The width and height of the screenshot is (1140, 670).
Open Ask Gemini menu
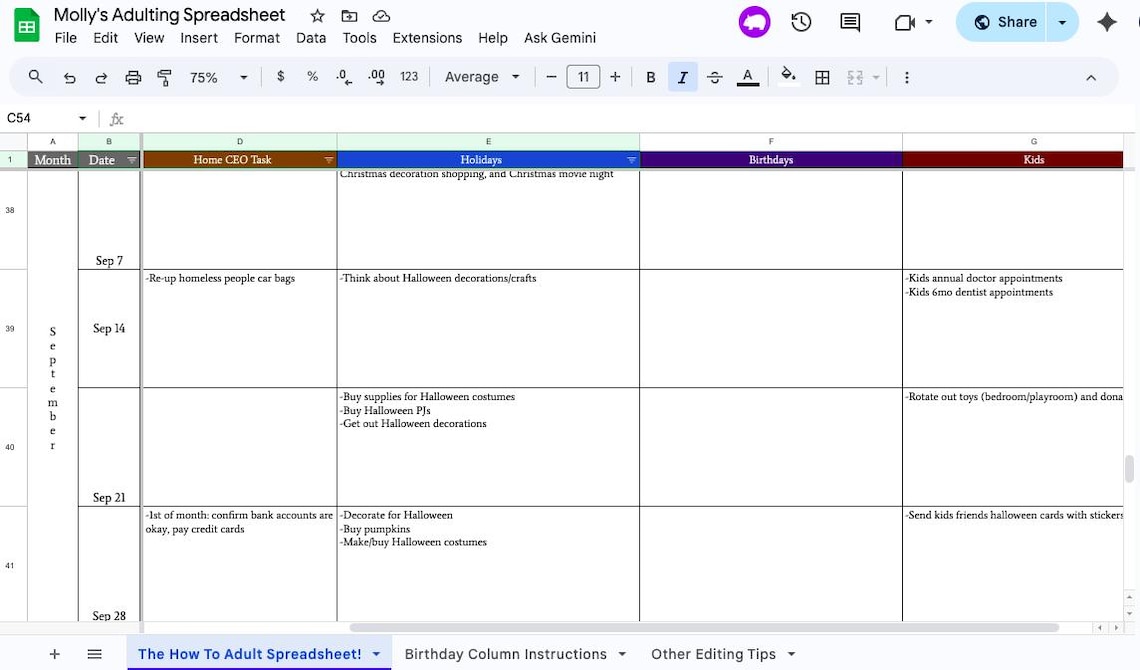(560, 38)
